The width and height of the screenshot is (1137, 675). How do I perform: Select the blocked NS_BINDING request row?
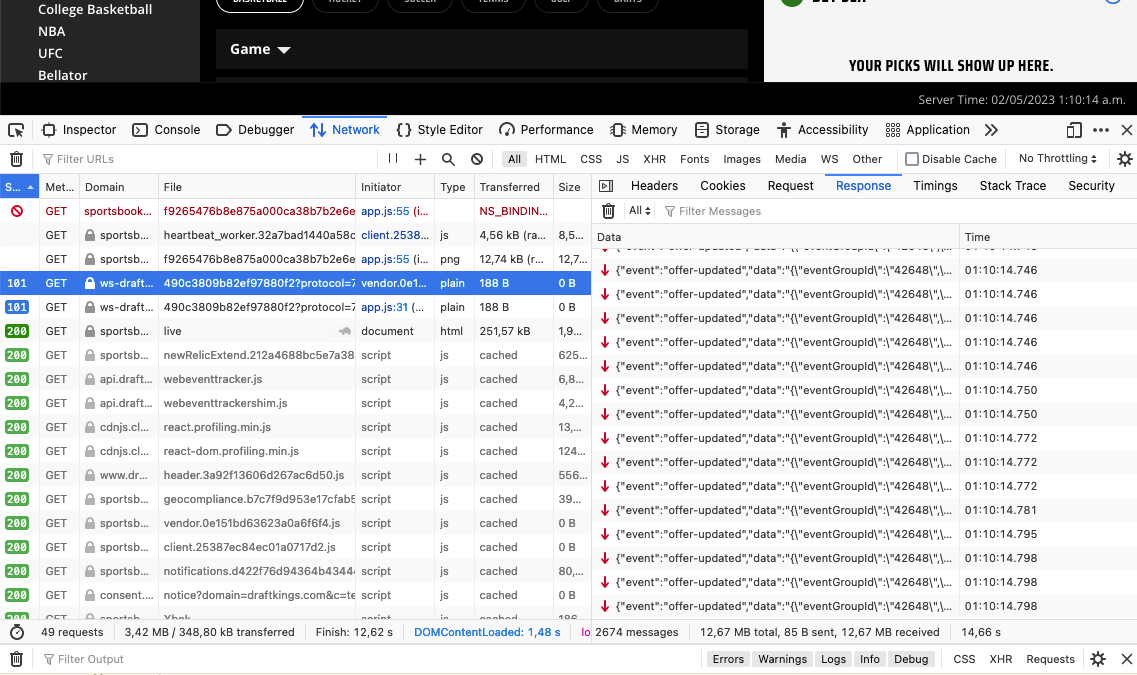point(295,211)
